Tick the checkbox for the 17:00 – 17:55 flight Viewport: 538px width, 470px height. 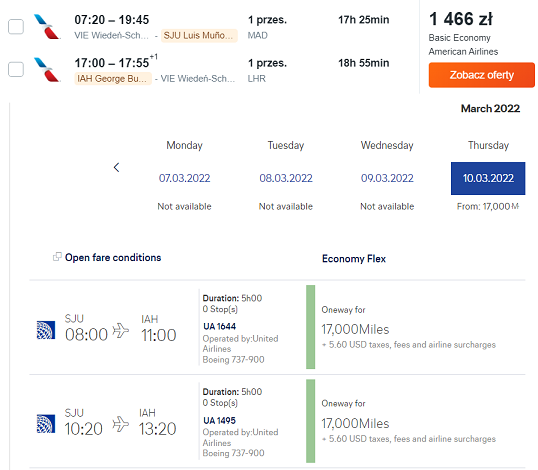(16, 69)
